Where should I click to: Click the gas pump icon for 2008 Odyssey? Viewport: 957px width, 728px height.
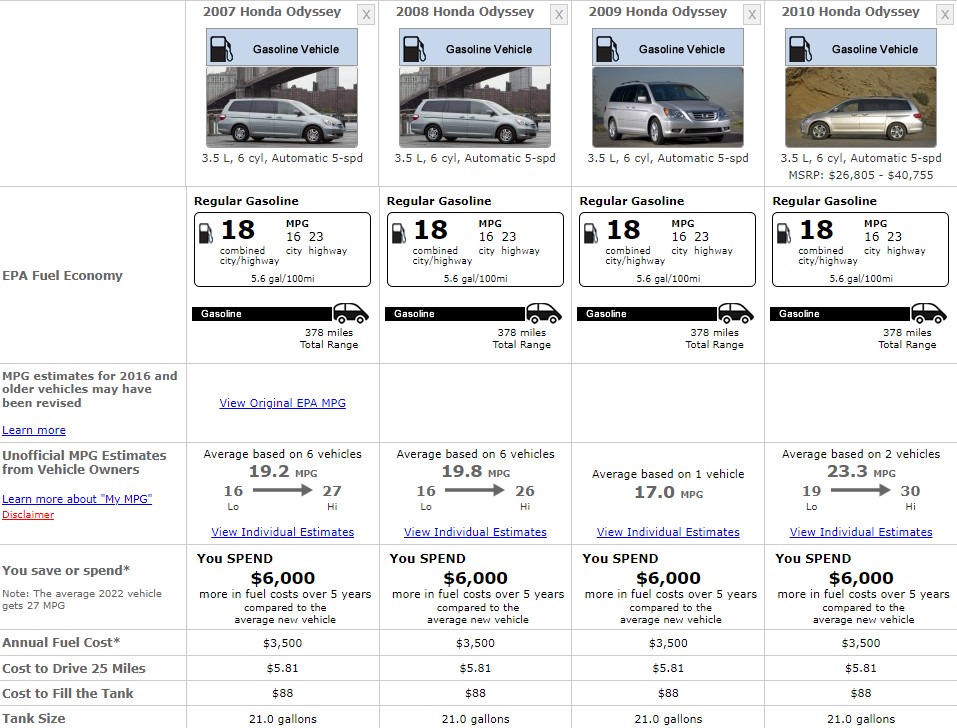pyautogui.click(x=414, y=49)
